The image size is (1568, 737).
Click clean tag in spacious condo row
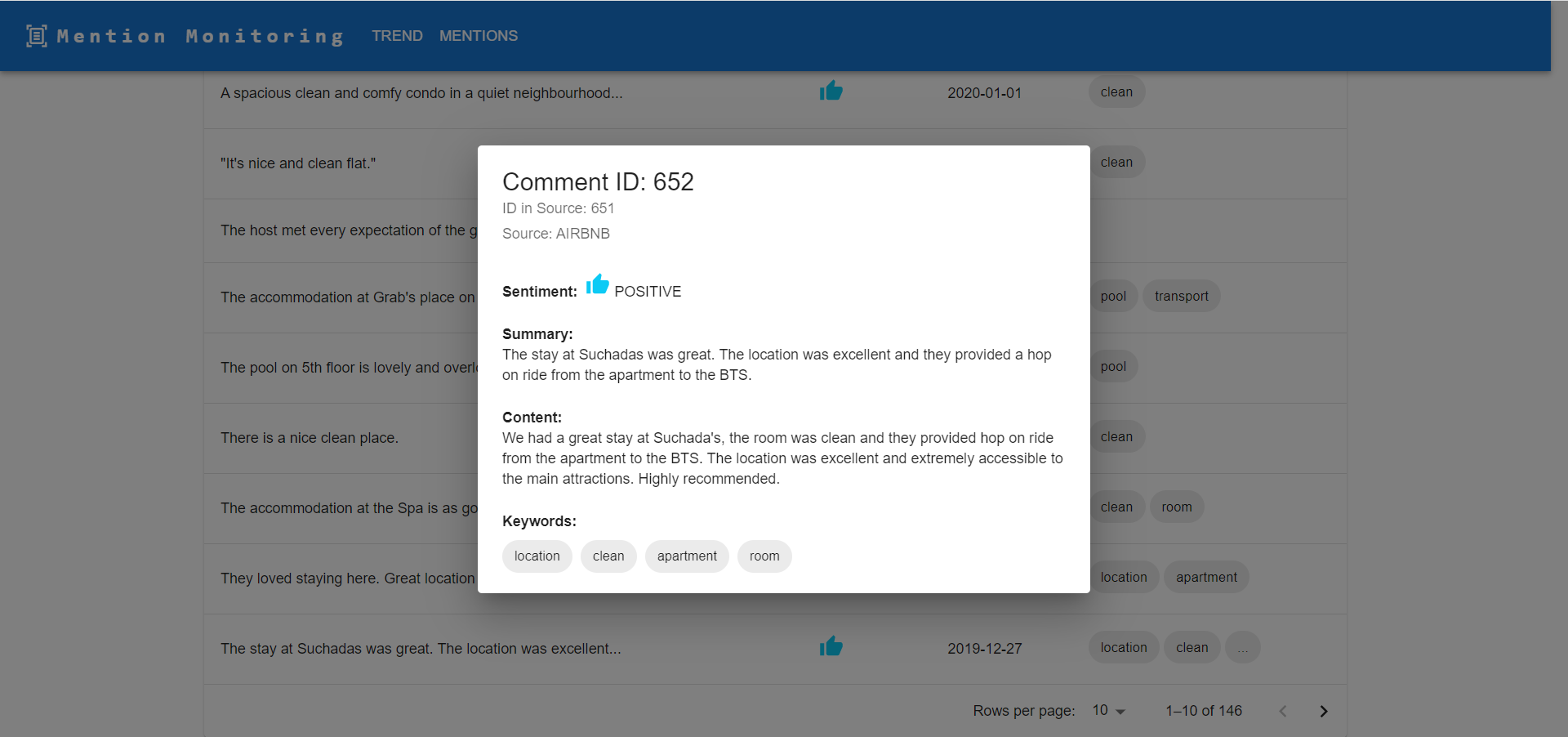(x=1116, y=92)
